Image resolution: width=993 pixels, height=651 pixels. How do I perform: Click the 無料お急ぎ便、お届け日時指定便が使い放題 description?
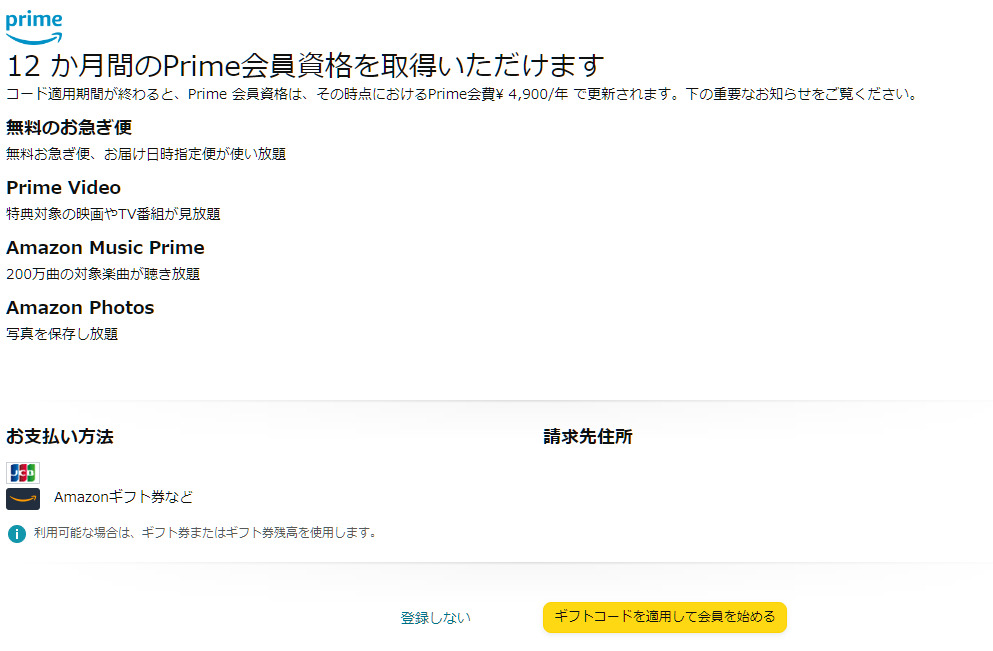coord(146,154)
